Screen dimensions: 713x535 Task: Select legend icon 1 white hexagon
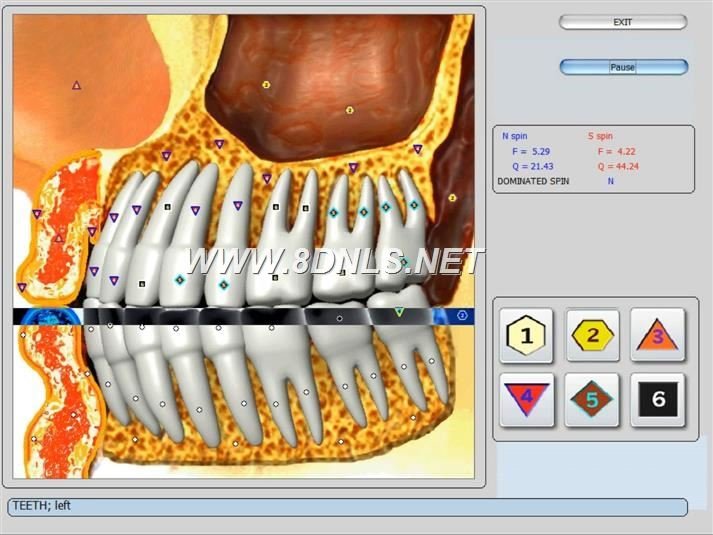527,335
